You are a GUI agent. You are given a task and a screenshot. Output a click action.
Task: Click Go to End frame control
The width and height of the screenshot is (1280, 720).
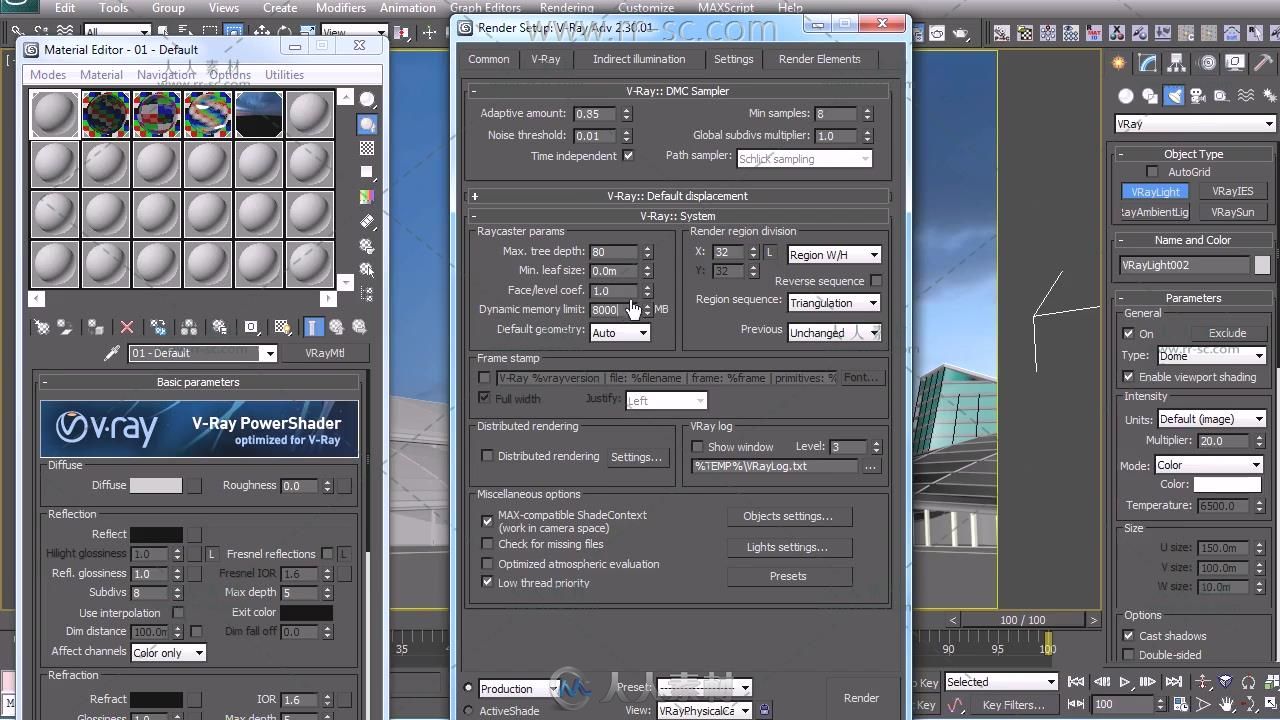[1173, 682]
